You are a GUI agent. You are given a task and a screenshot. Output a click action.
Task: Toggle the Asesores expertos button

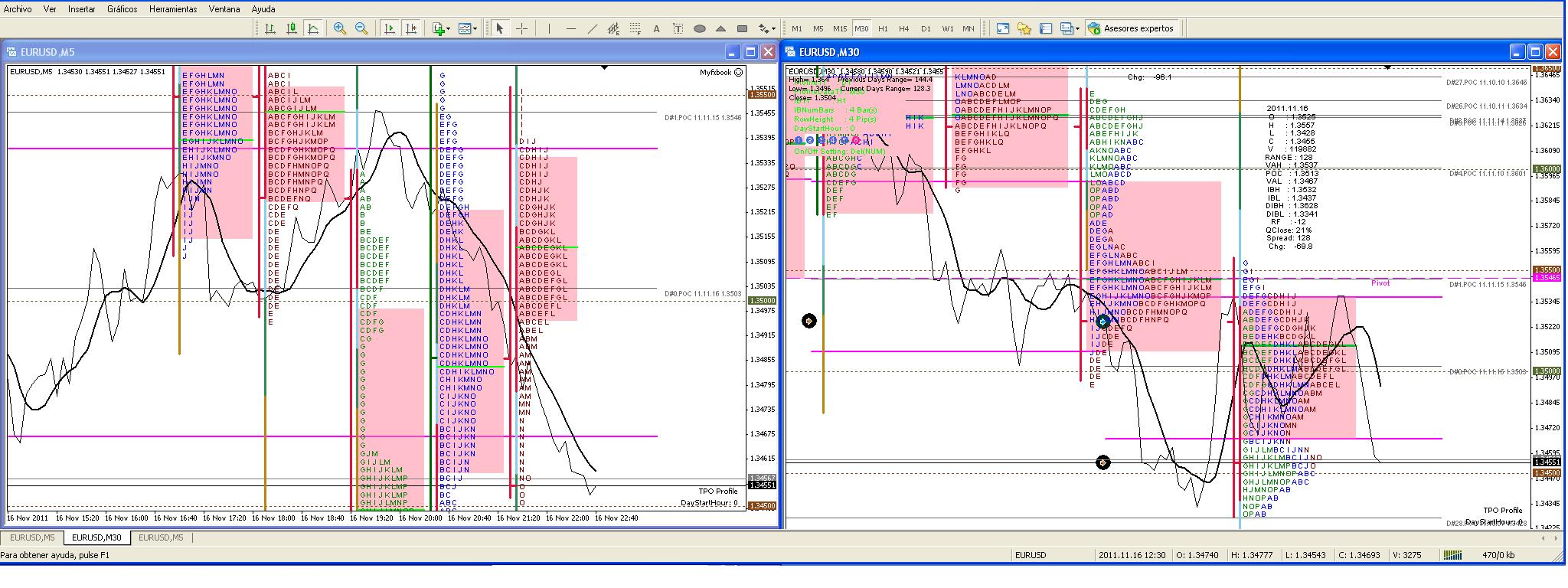pyautogui.click(x=1130, y=28)
